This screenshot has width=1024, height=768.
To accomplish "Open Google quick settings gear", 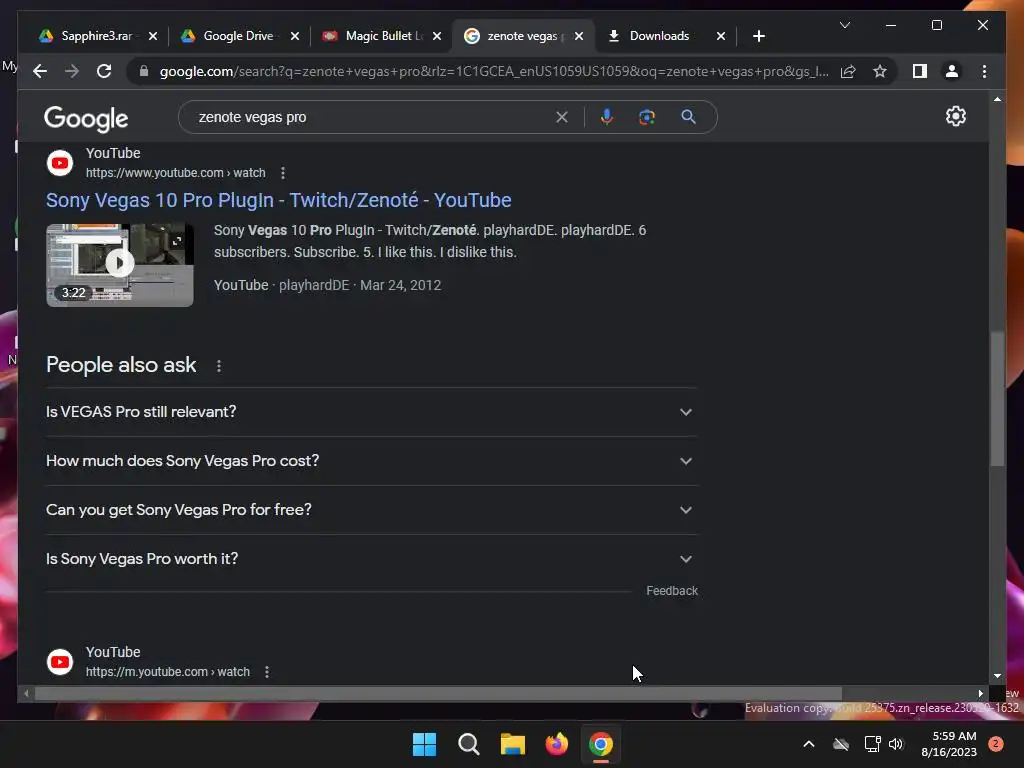I will [x=955, y=116].
